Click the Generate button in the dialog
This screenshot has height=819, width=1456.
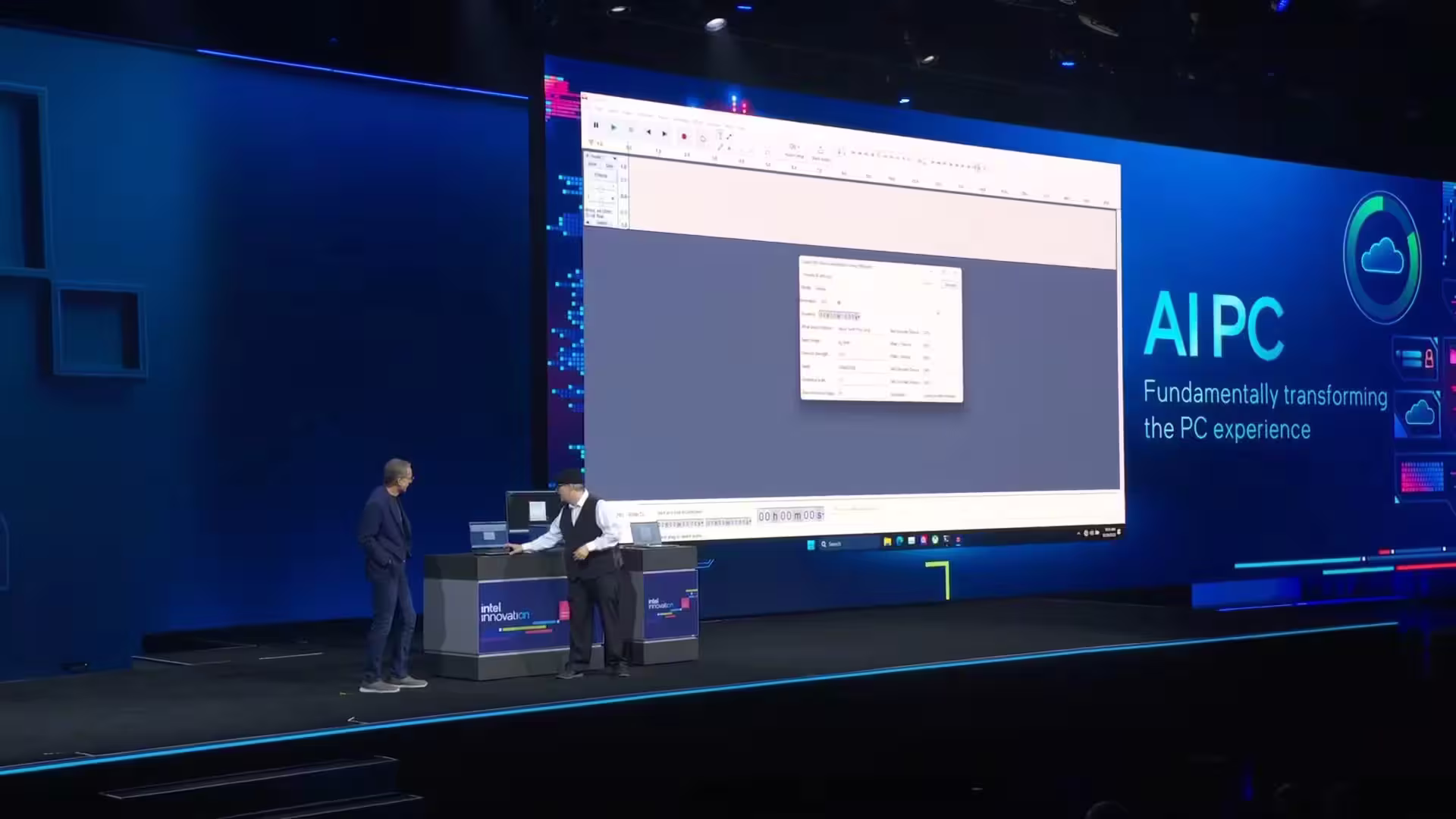(950, 285)
